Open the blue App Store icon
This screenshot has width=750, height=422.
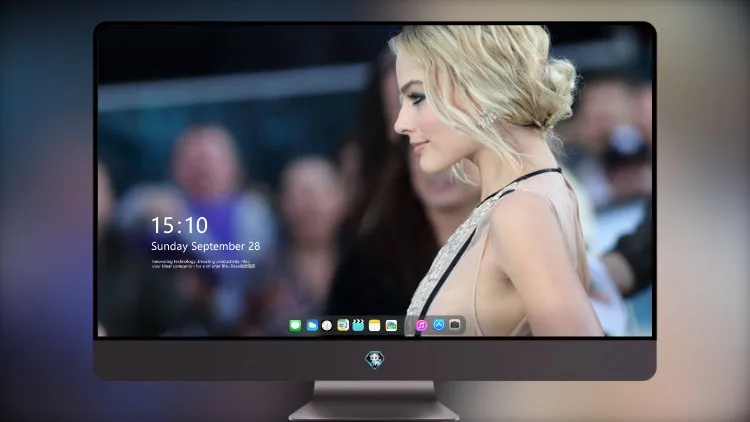pos(439,325)
